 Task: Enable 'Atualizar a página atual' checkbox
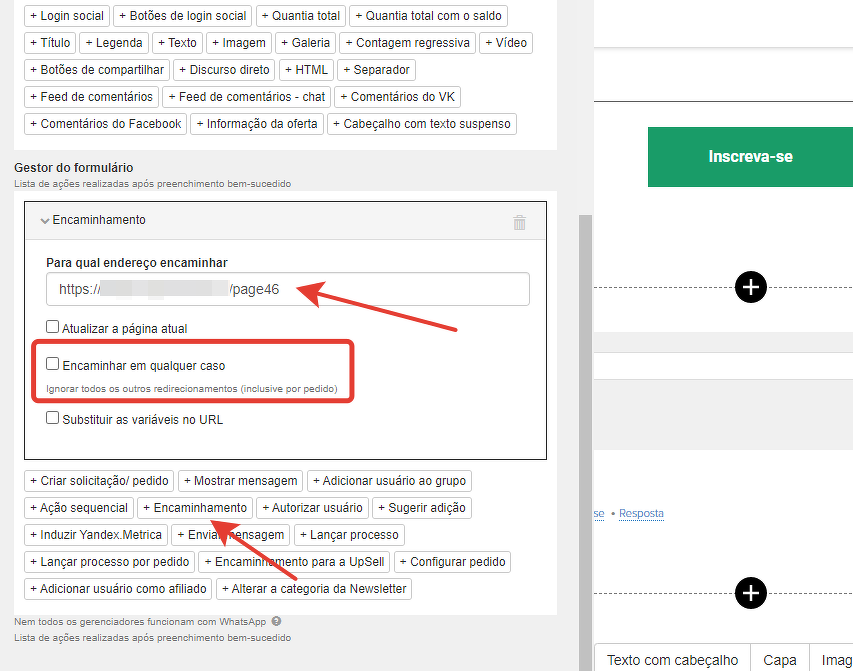[53, 327]
